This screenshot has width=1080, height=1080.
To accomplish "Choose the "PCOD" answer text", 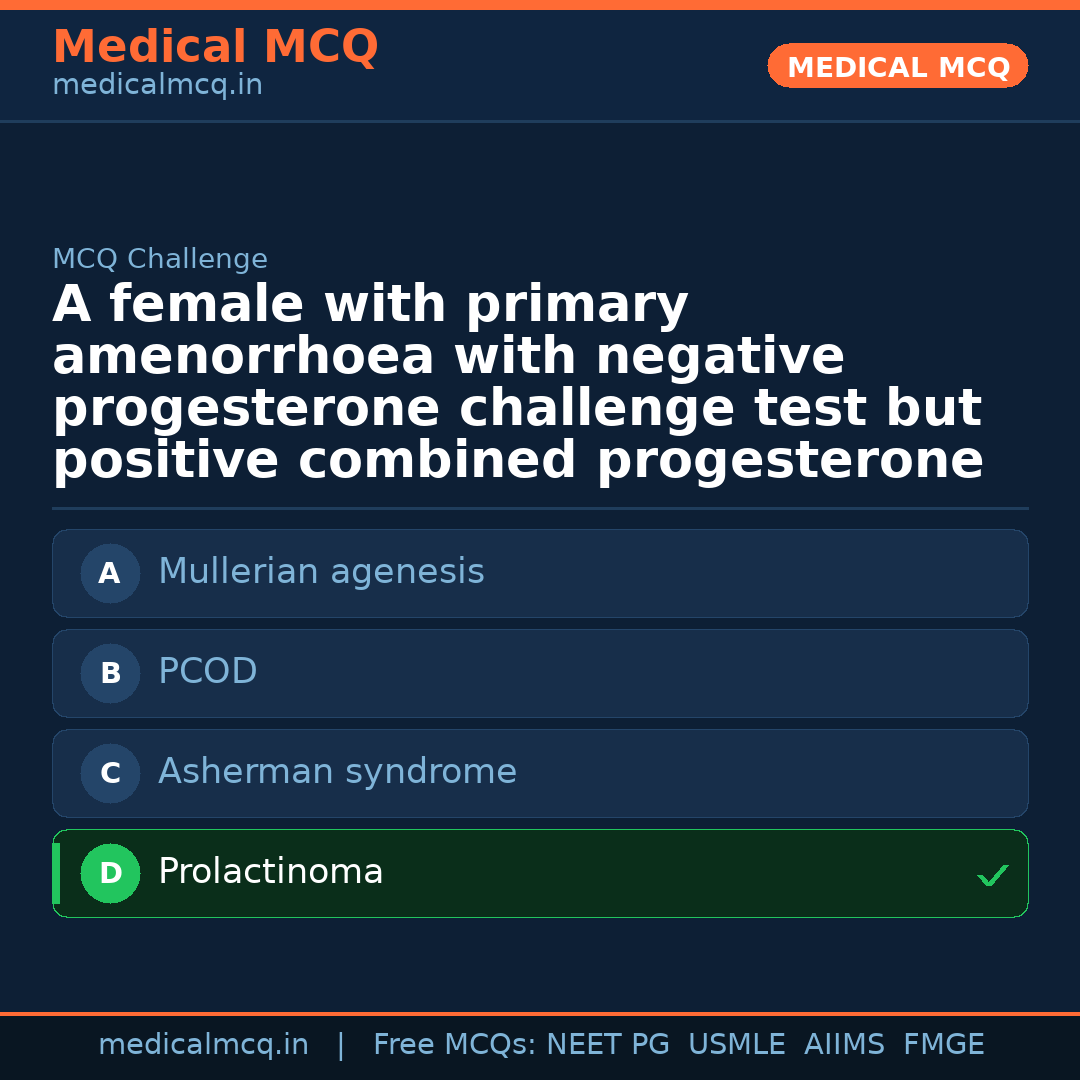I will (208, 672).
